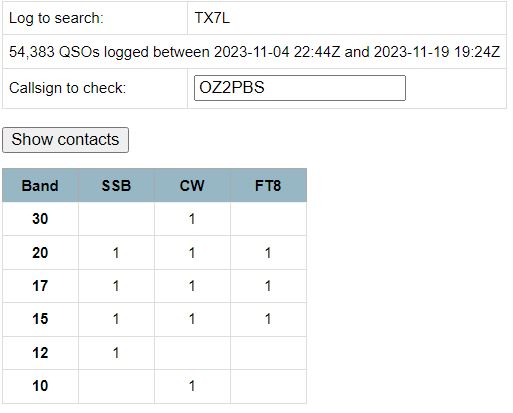Click the 12 band row label

(40, 353)
